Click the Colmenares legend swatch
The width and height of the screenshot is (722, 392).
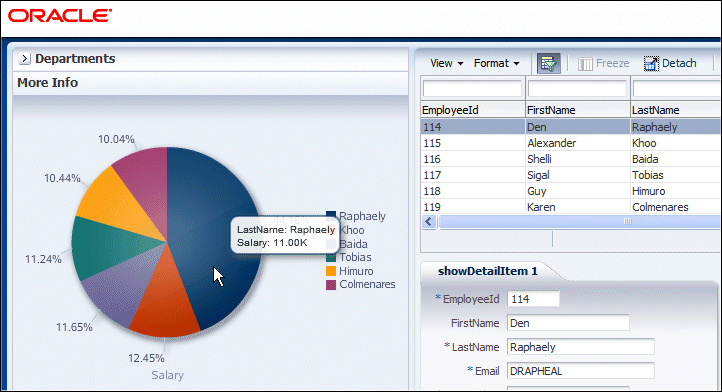331,285
